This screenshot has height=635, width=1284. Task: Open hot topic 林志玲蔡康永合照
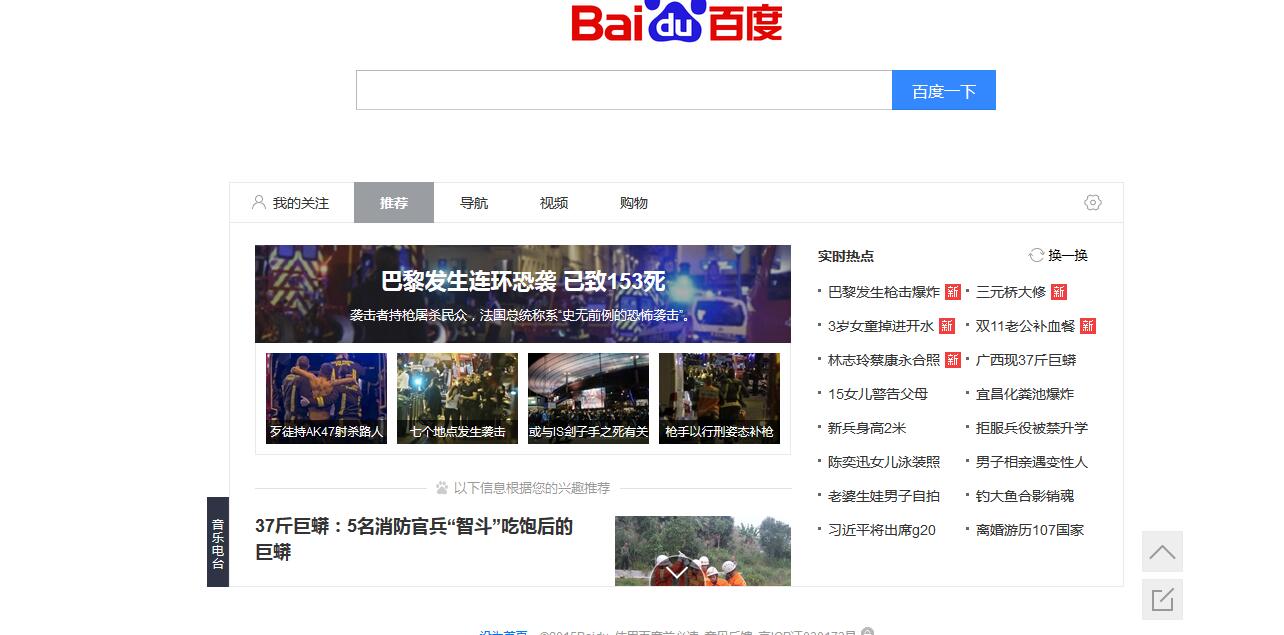click(x=884, y=360)
